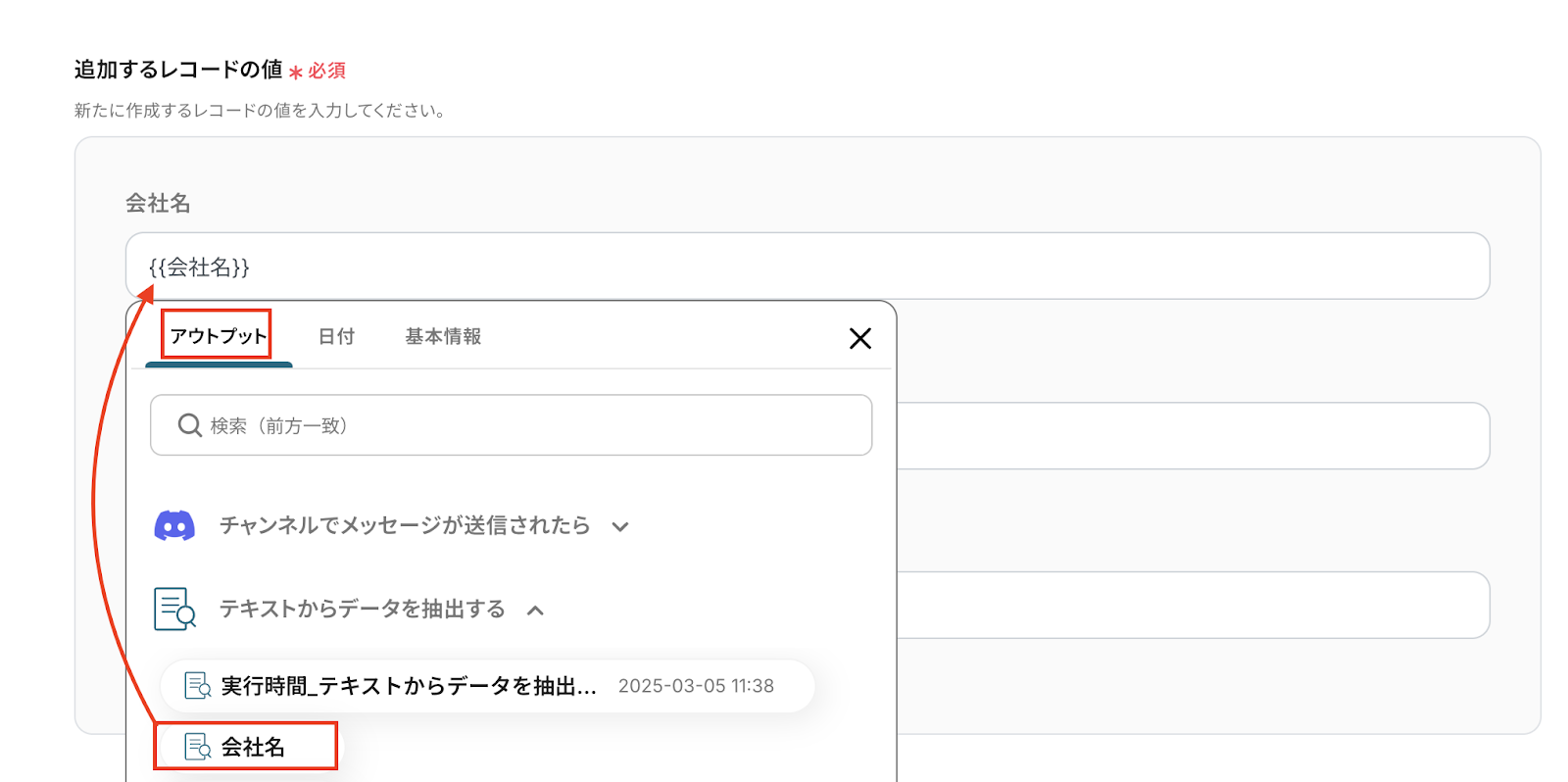This screenshot has width=1568, height=782.
Task: Choose the 会社名 output value
Action: [253, 747]
